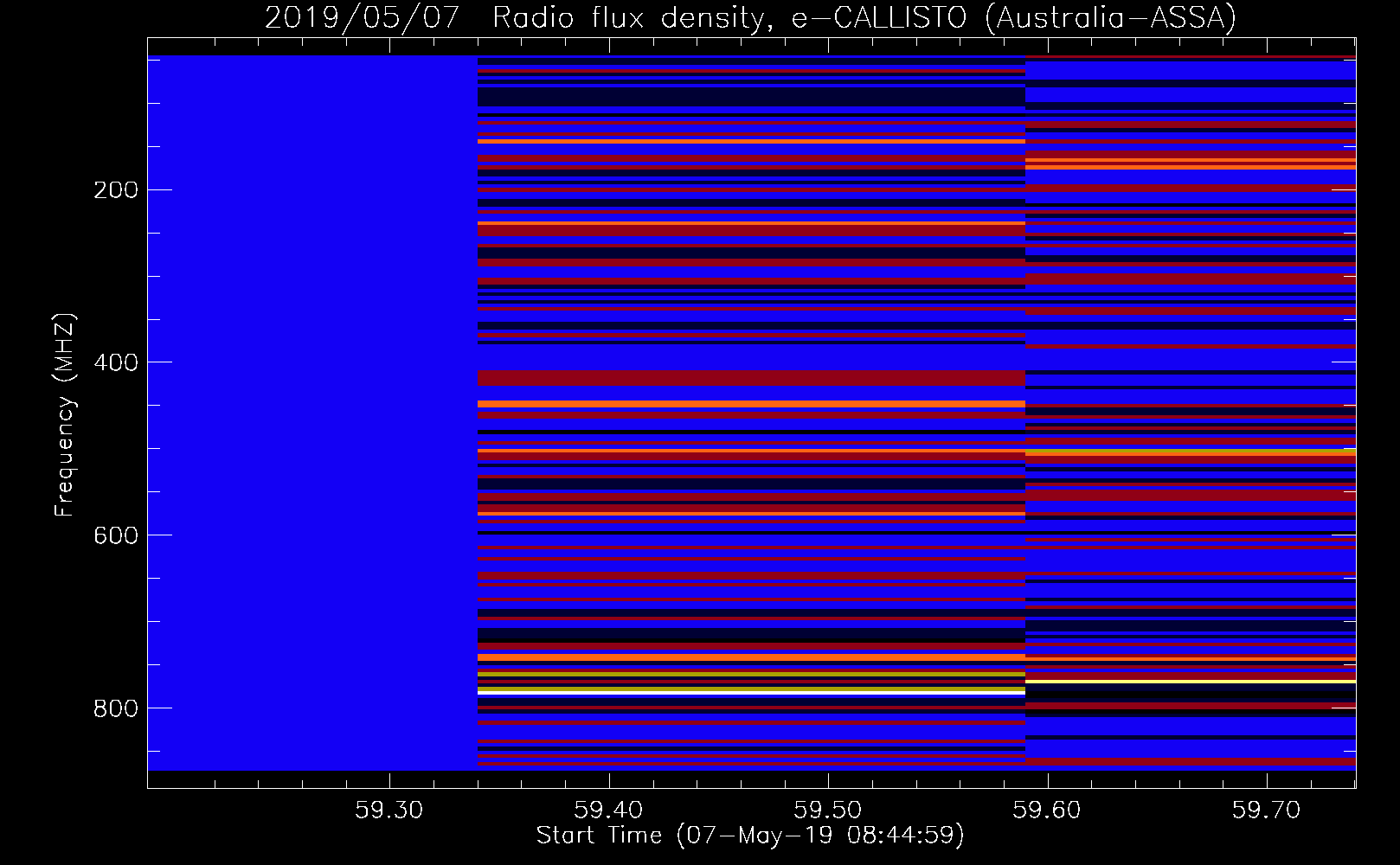Click the 59.60 time tick label
1400x865 pixels.
click(x=1048, y=811)
